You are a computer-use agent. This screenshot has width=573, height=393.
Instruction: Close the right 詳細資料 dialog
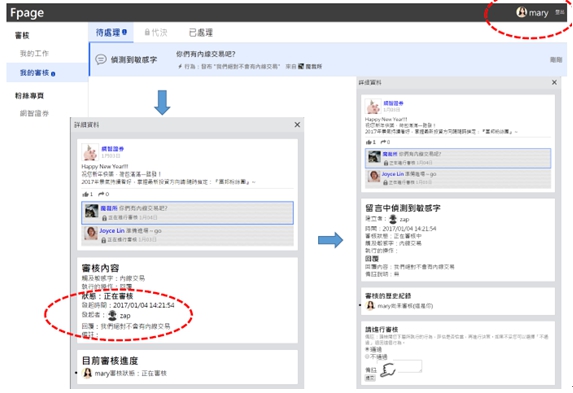tap(554, 82)
